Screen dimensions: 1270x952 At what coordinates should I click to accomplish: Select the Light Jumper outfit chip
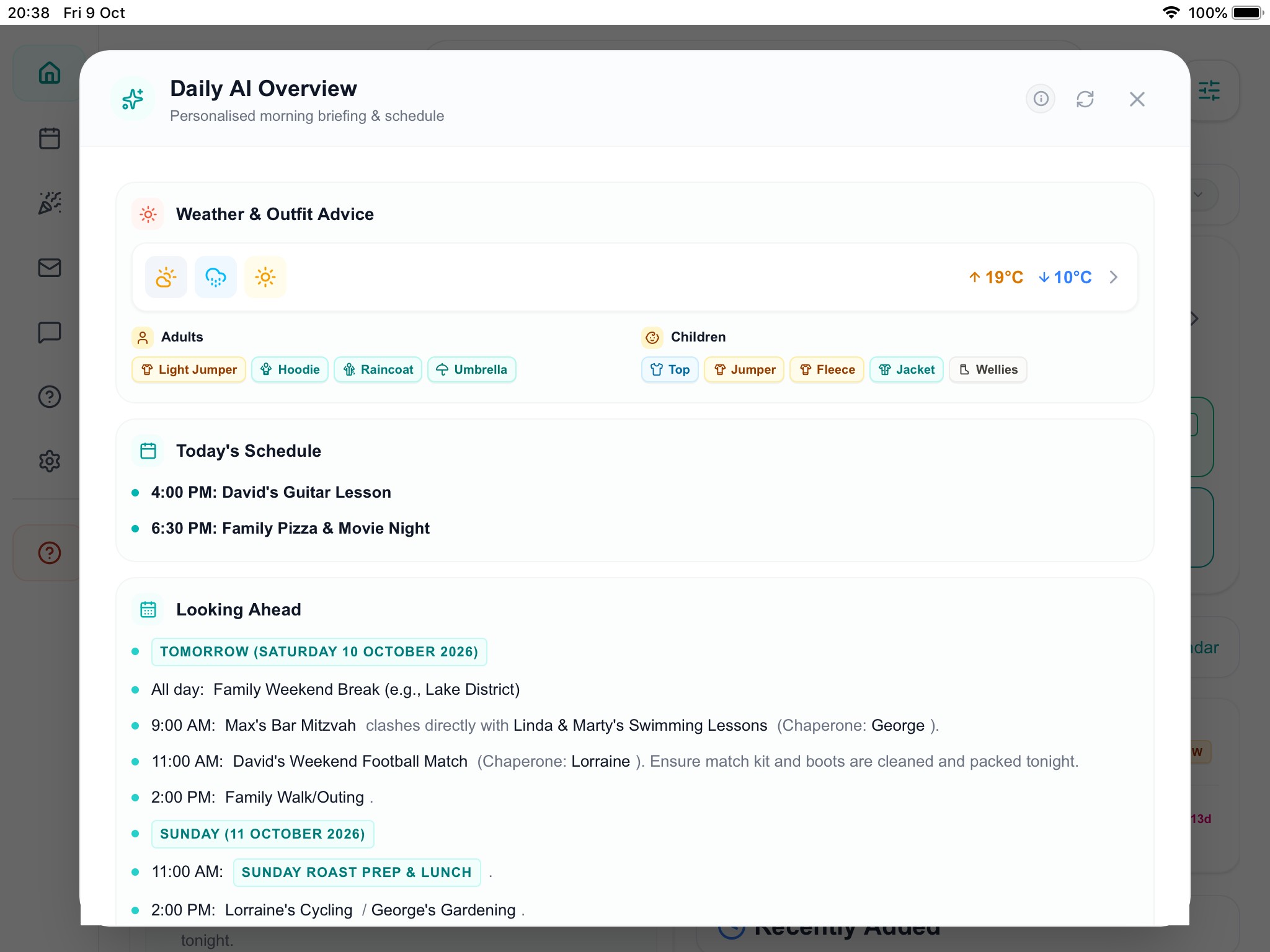tap(189, 369)
